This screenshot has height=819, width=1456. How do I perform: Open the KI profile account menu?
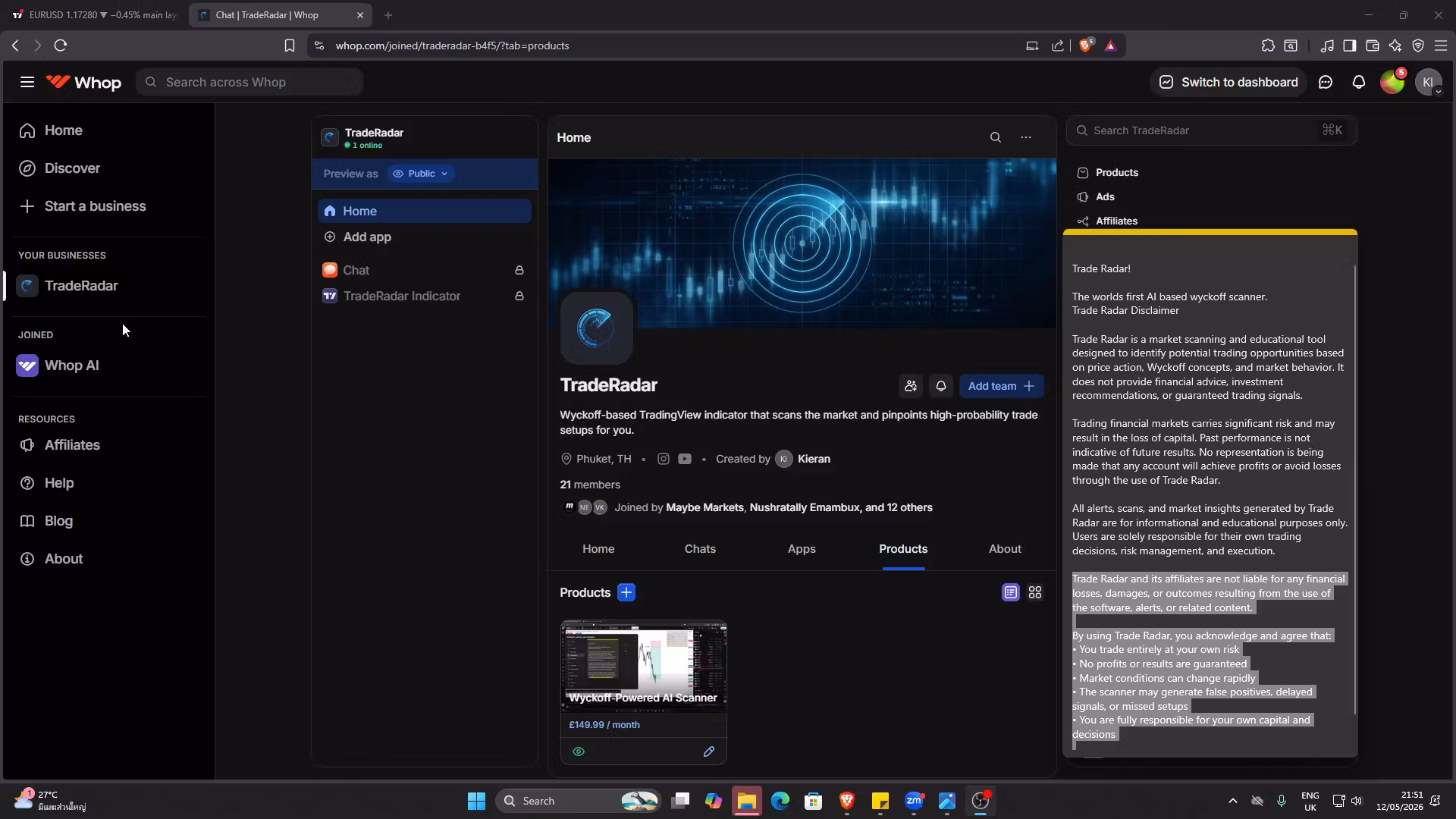click(1429, 82)
